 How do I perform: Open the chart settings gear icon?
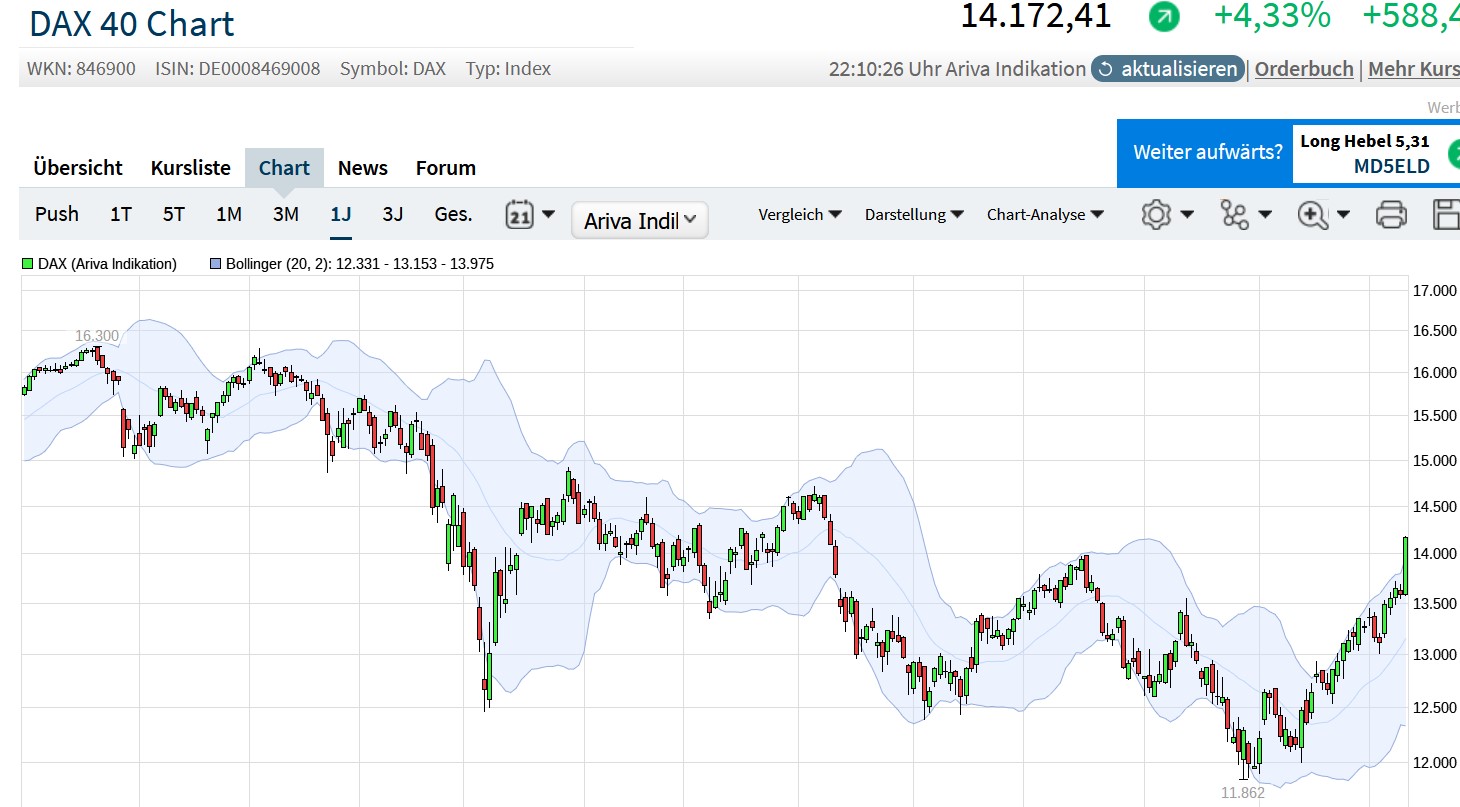tap(1156, 214)
